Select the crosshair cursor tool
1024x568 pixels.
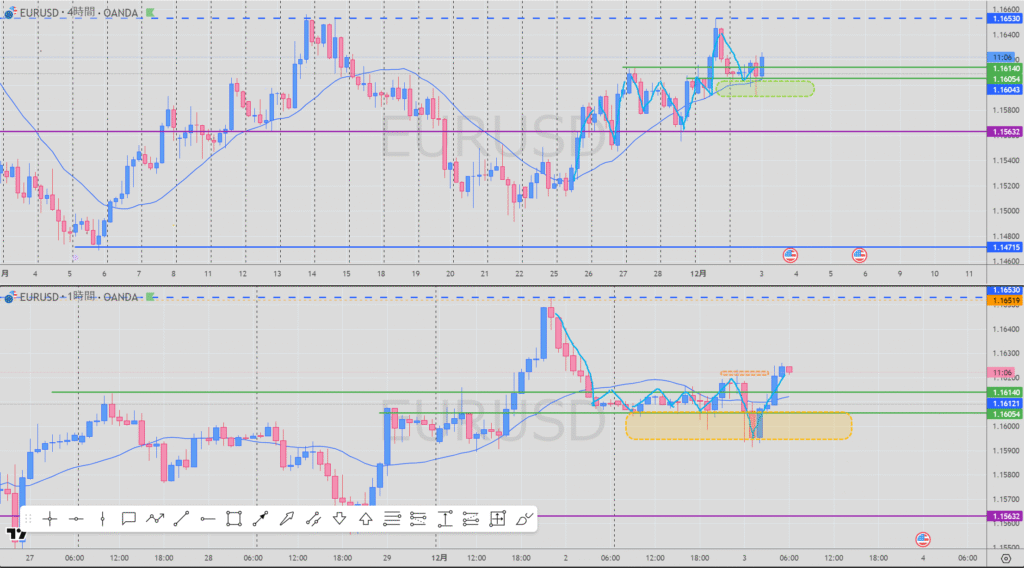click(50, 518)
